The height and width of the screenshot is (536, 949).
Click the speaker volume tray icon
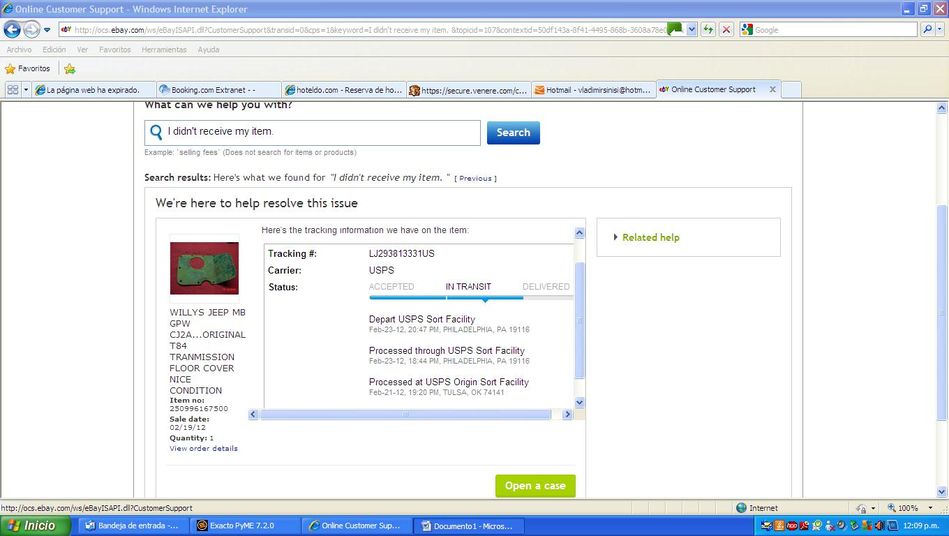click(878, 526)
